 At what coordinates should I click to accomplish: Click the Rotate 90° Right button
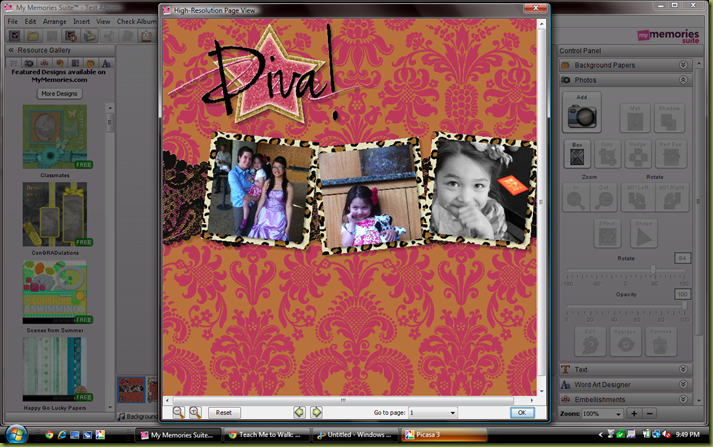click(672, 197)
